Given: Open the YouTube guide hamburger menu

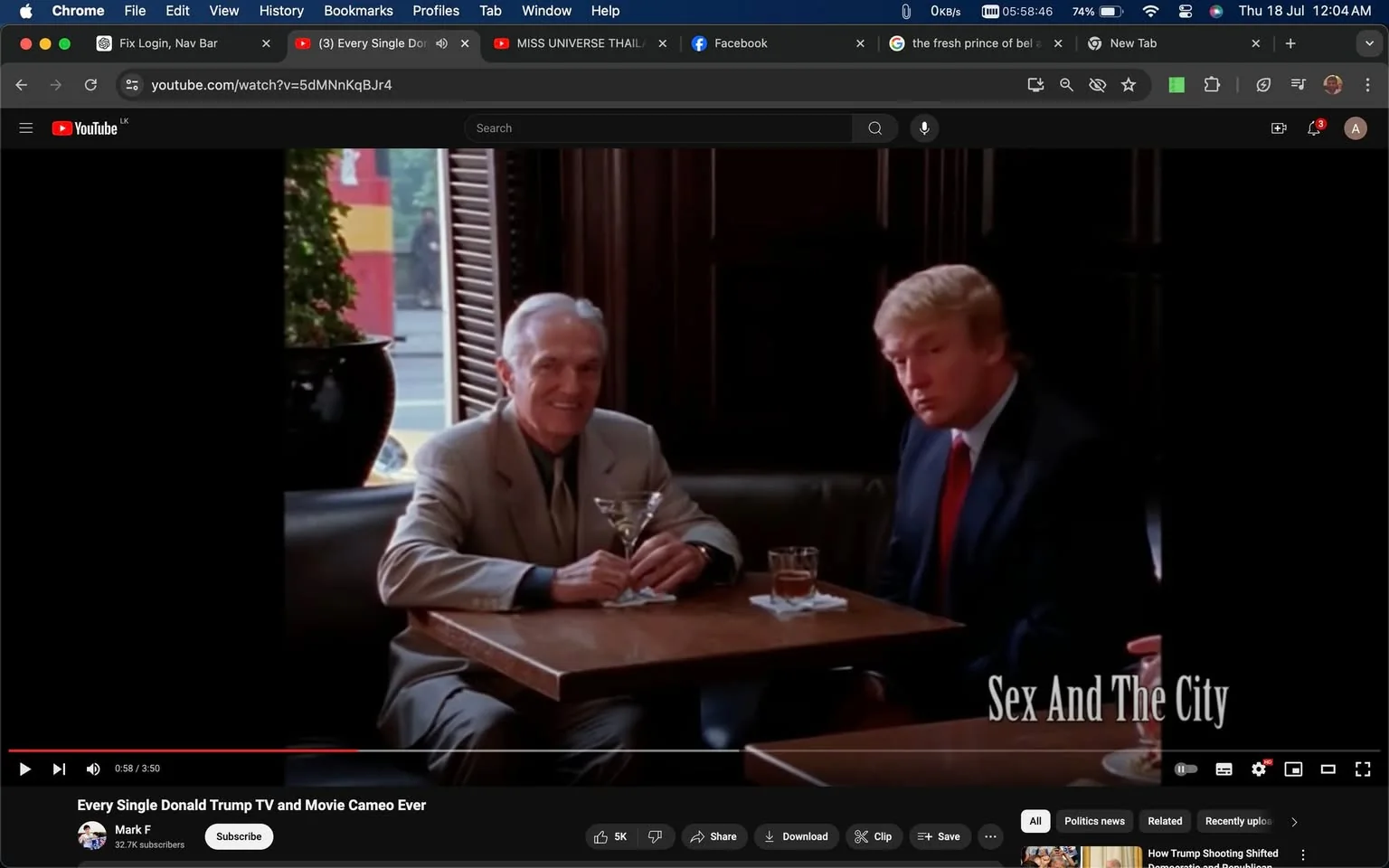Looking at the screenshot, I should pos(26,128).
